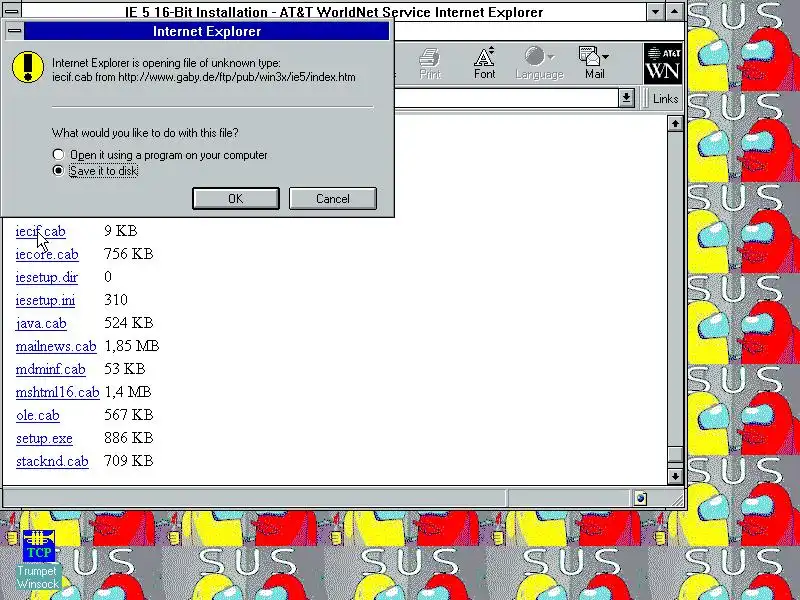Screen dimensions: 800x600
Task: Open the Font size toolbar icon
Action: (x=484, y=63)
